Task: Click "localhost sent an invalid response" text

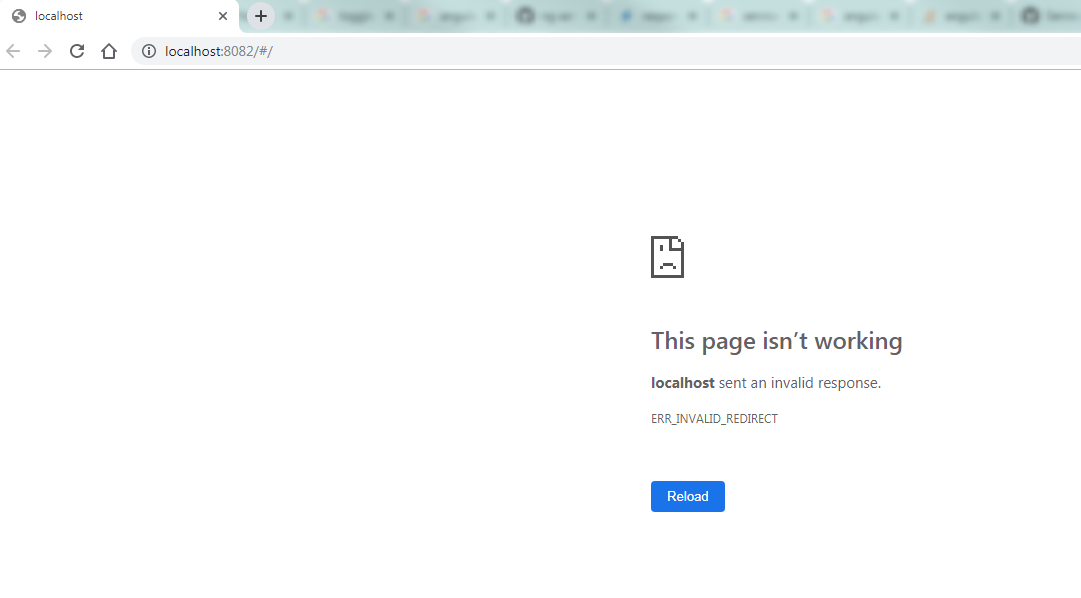Action: click(x=766, y=383)
